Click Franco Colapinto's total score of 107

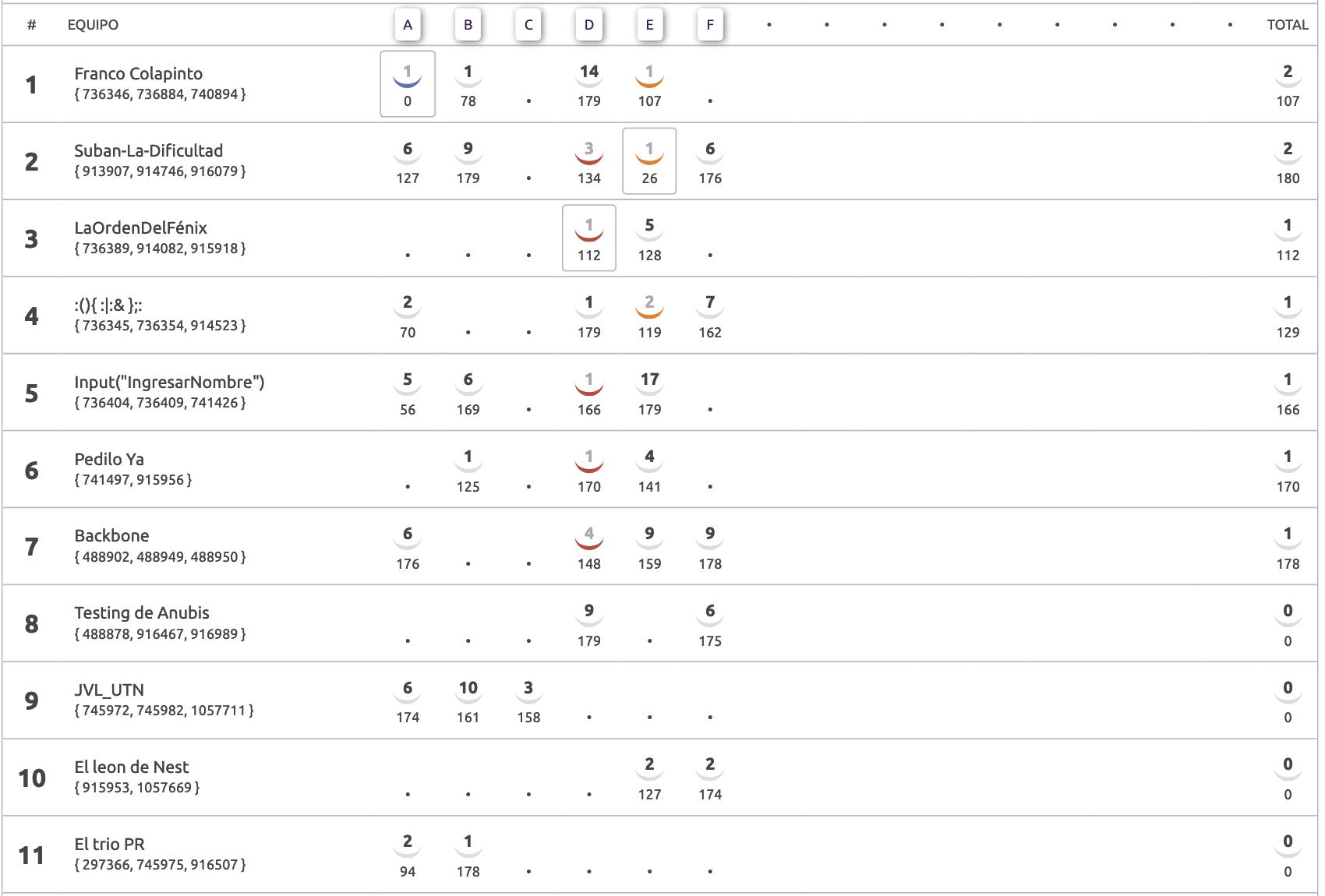click(x=1288, y=84)
